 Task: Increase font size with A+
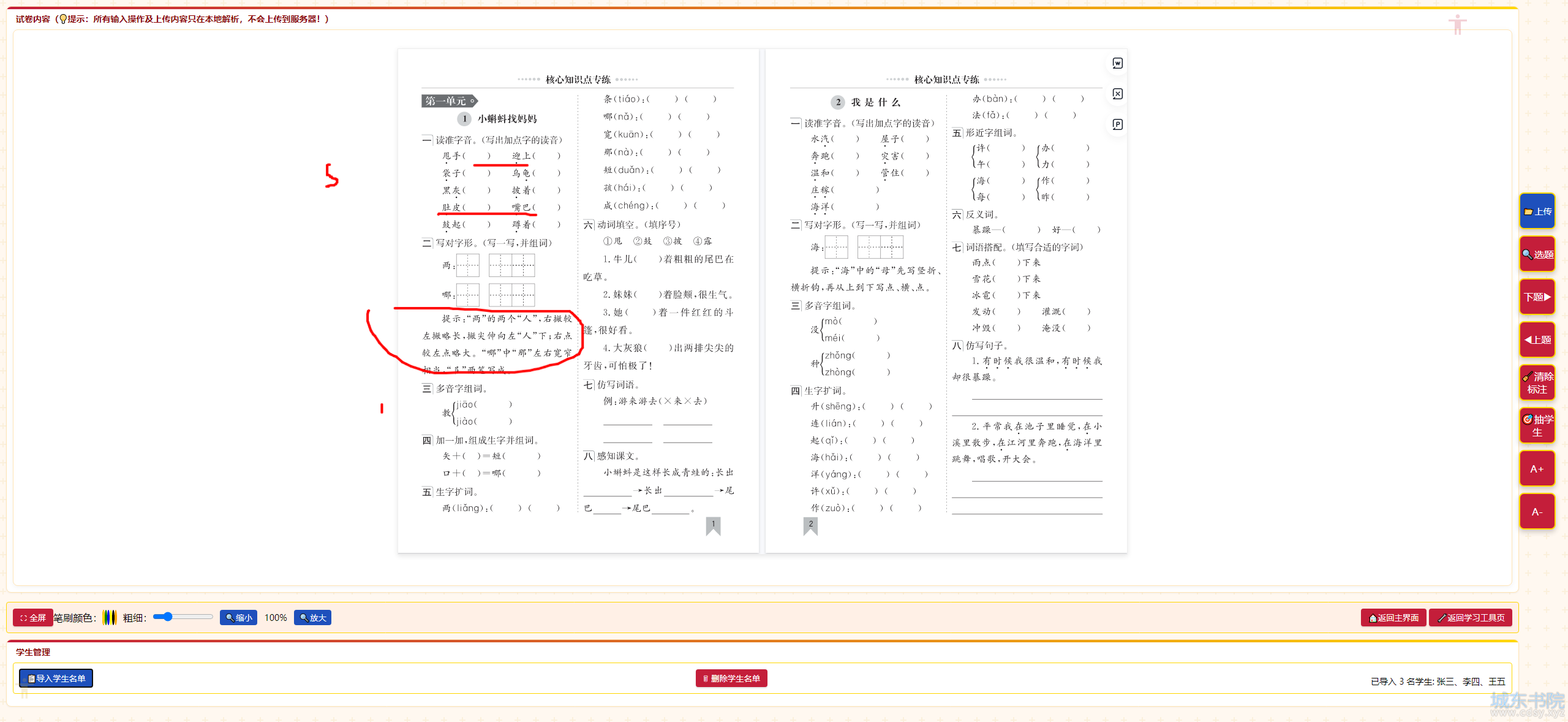tap(1537, 468)
